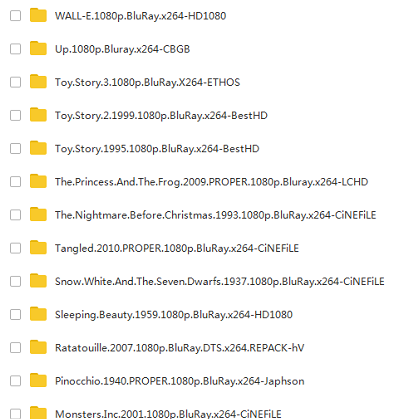The image size is (404, 419).
Task: Check the Up.1080p.Bluray row checkbox
Action: click(15, 49)
